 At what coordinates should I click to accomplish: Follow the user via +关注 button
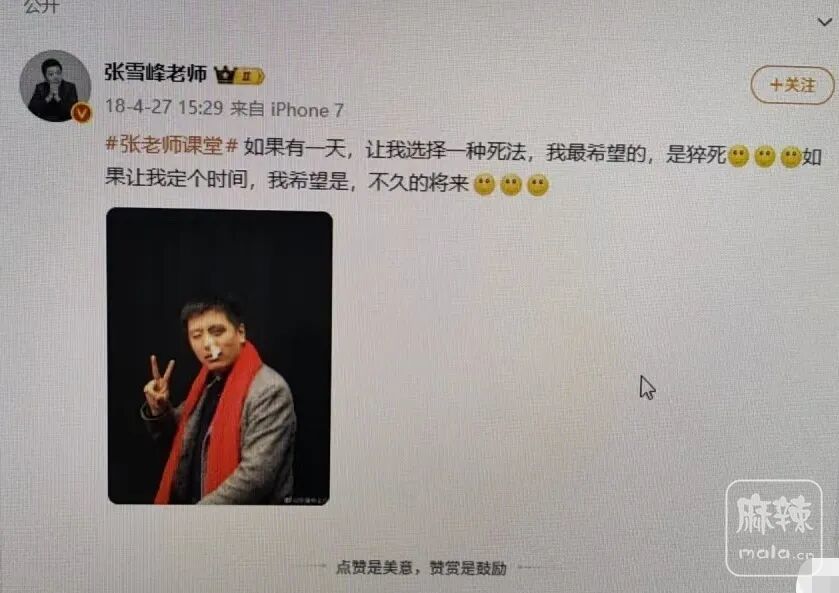click(x=792, y=85)
